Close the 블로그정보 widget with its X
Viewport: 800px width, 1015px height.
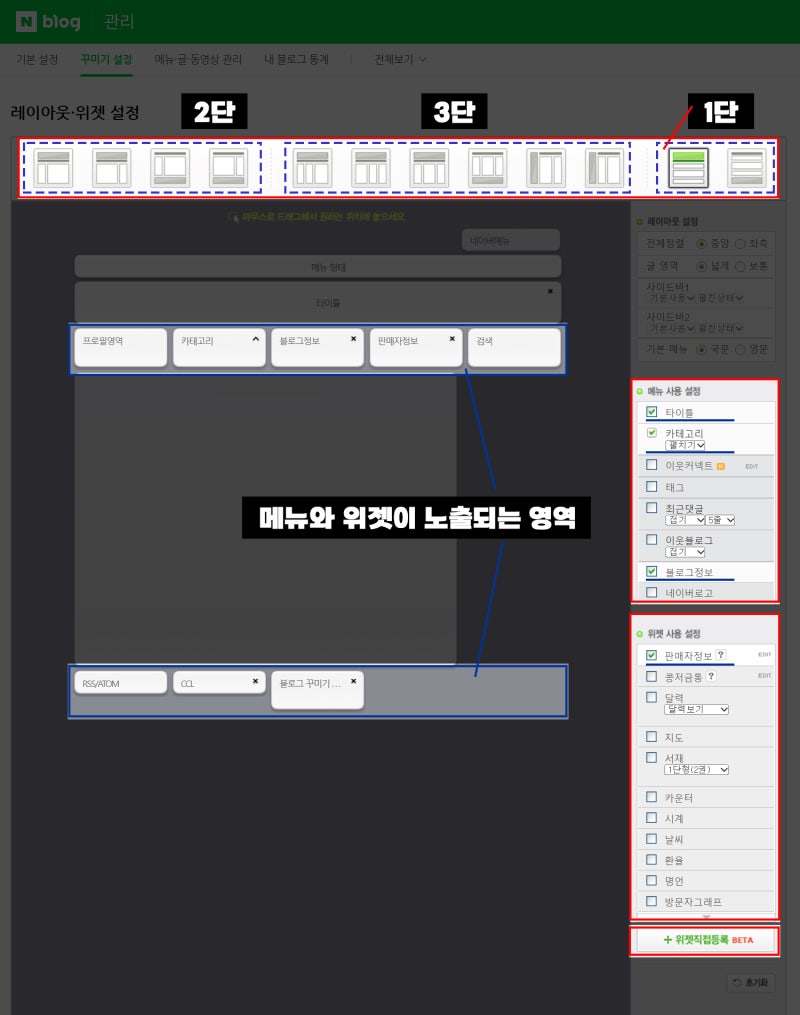356,338
